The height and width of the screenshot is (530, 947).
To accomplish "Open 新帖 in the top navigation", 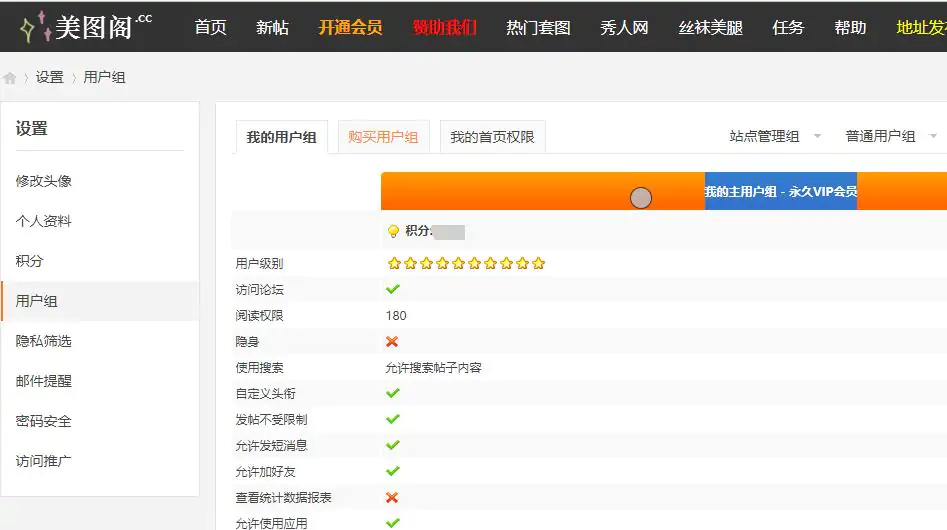I will point(272,27).
